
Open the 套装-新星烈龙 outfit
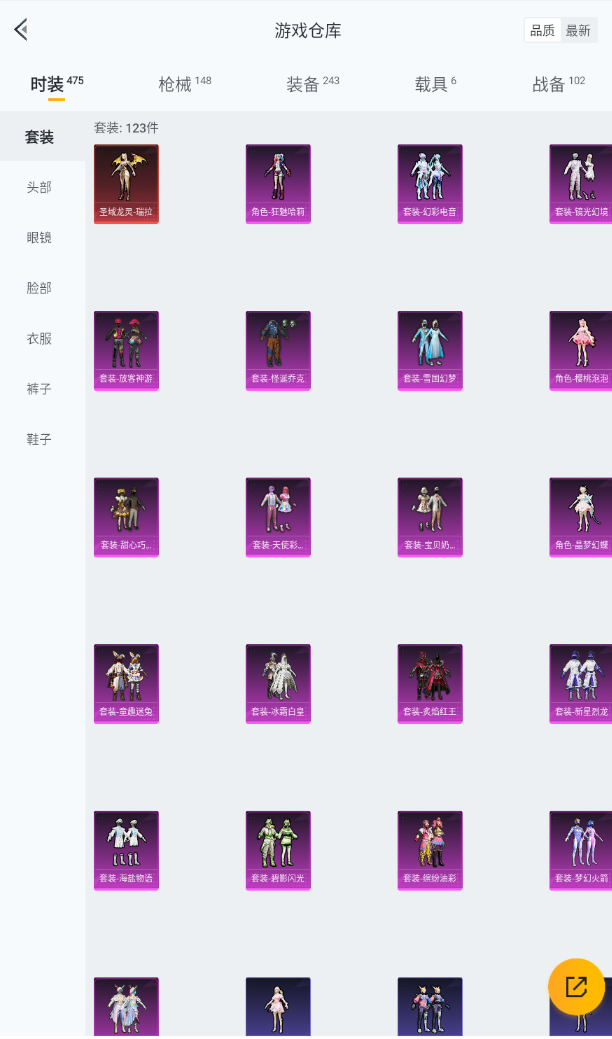tap(581, 684)
